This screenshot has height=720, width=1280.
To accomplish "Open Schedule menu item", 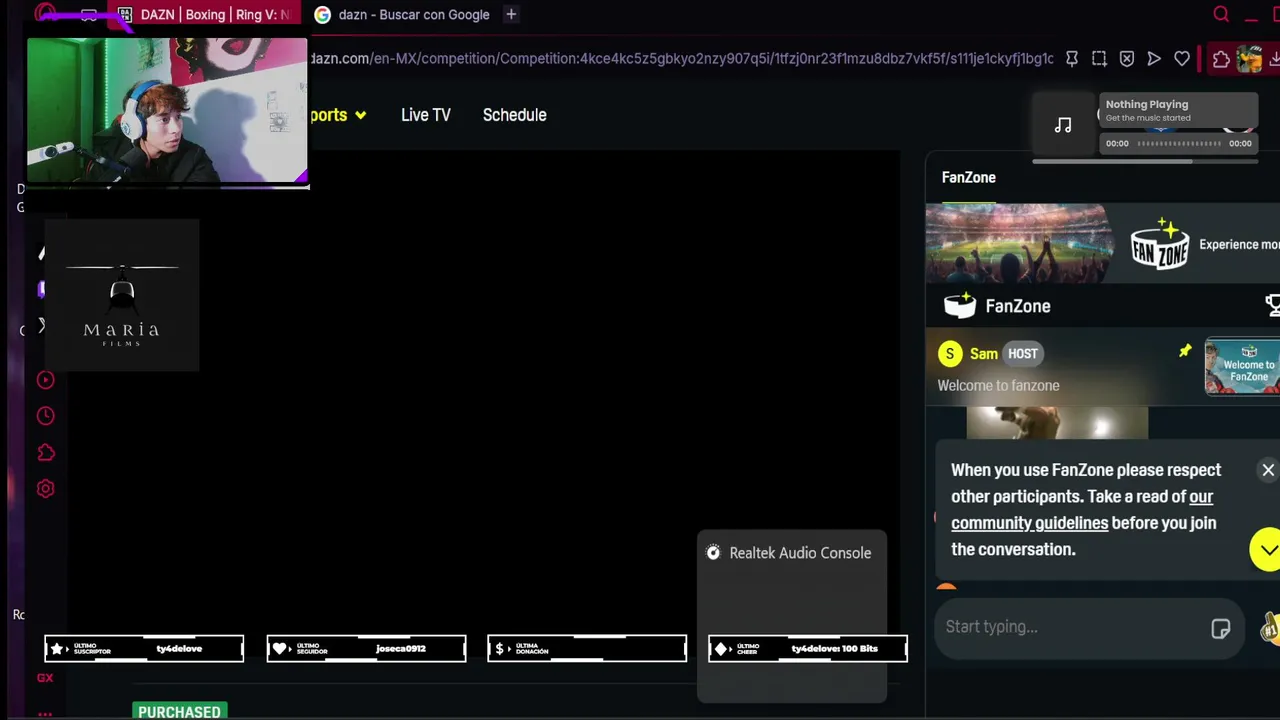I will [515, 115].
